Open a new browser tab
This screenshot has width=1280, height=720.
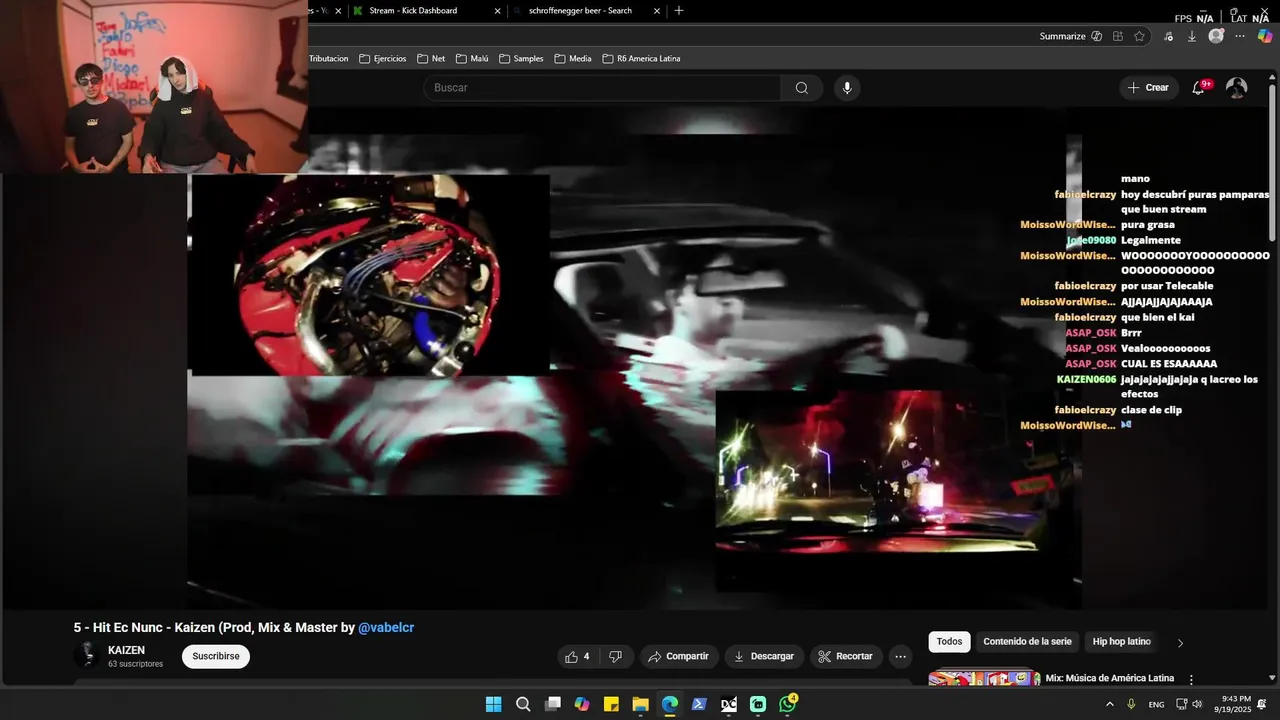[x=679, y=11]
